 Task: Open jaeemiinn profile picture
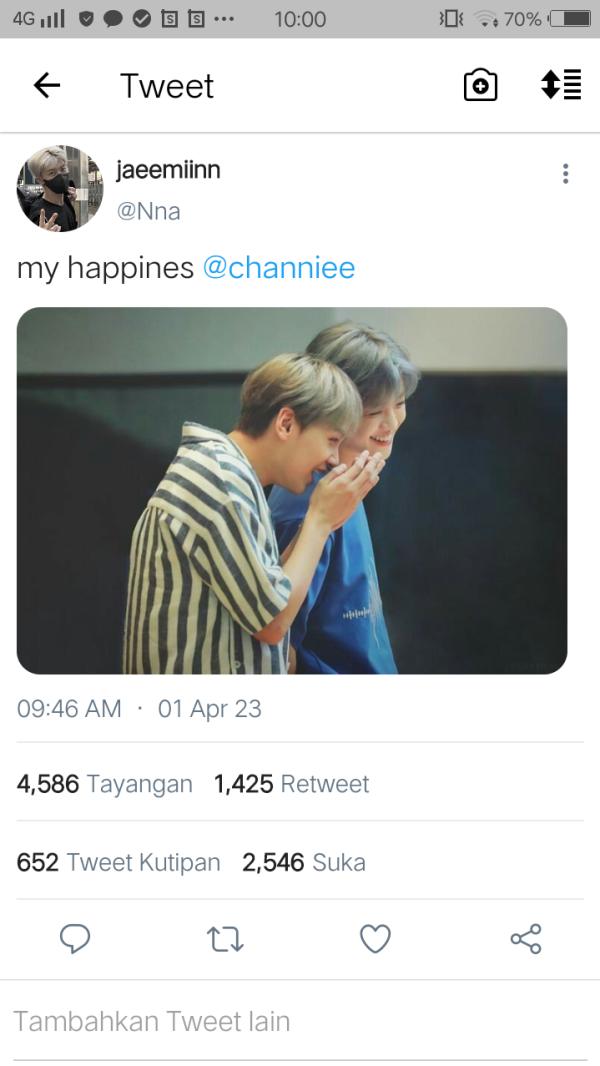coord(59,189)
